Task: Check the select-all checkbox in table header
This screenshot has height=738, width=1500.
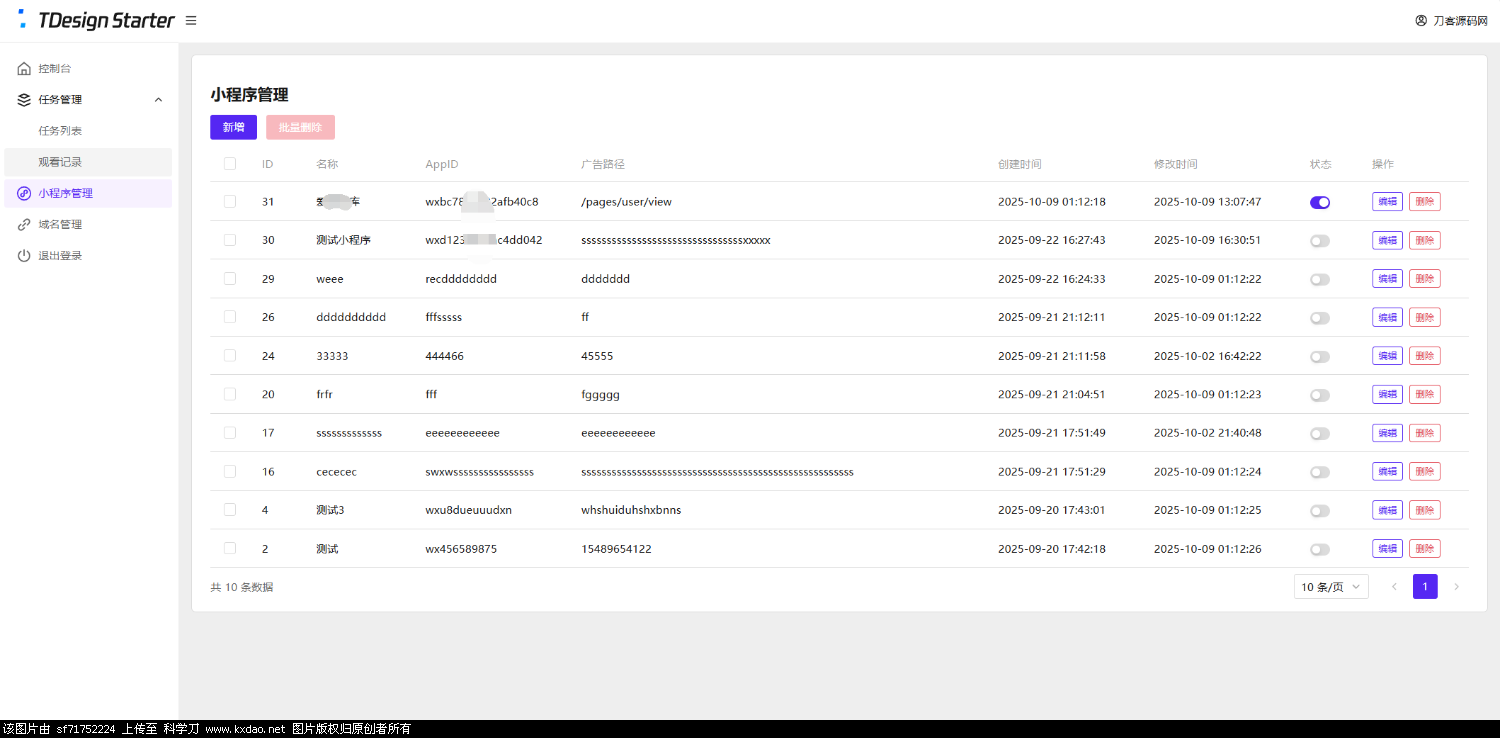Action: click(x=230, y=164)
